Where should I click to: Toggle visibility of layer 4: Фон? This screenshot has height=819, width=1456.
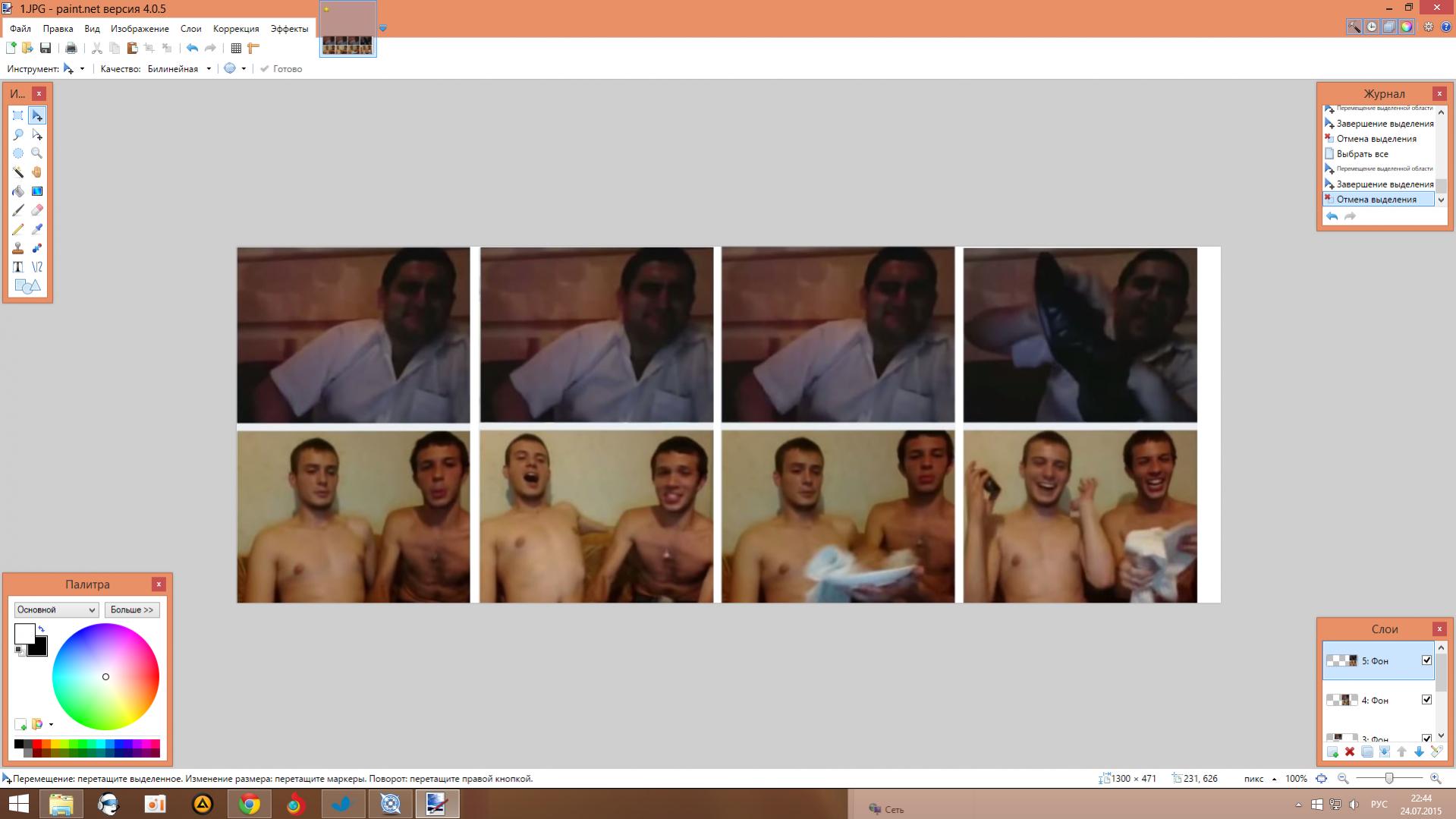(1426, 700)
